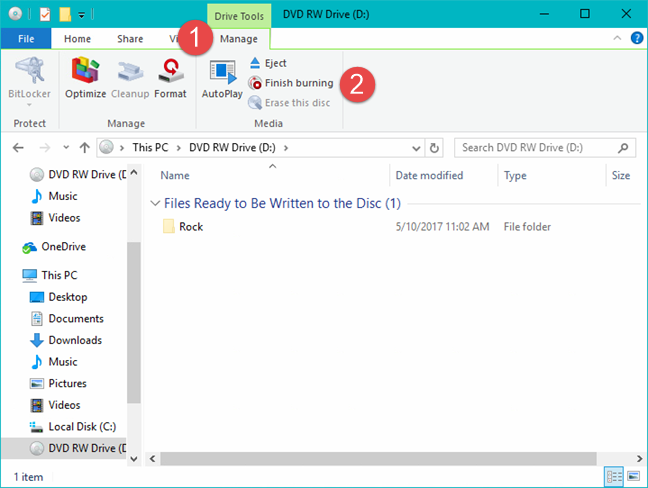Click horizontal scrollbar left arrow
648x488 pixels.
tap(152, 459)
